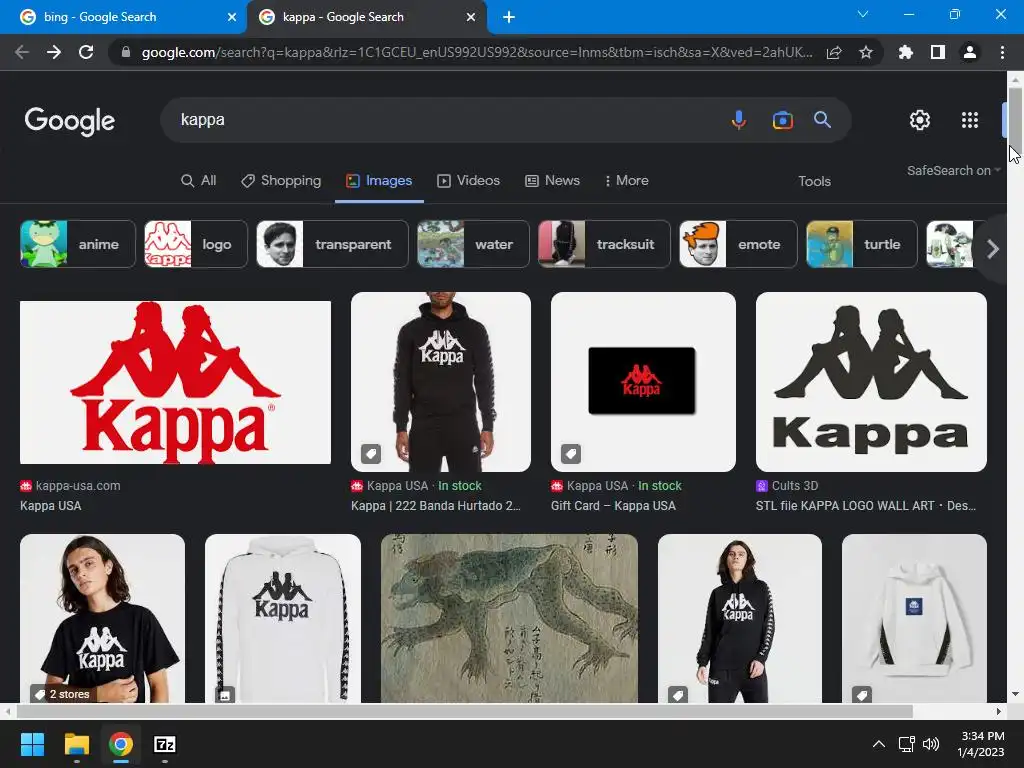
Task: Show hidden system tray icons
Action: pos(879,744)
